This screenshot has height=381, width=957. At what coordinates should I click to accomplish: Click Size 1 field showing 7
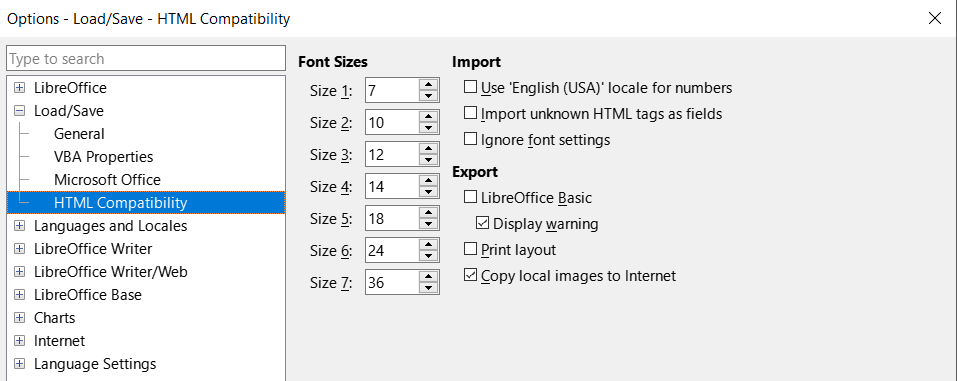click(x=392, y=90)
